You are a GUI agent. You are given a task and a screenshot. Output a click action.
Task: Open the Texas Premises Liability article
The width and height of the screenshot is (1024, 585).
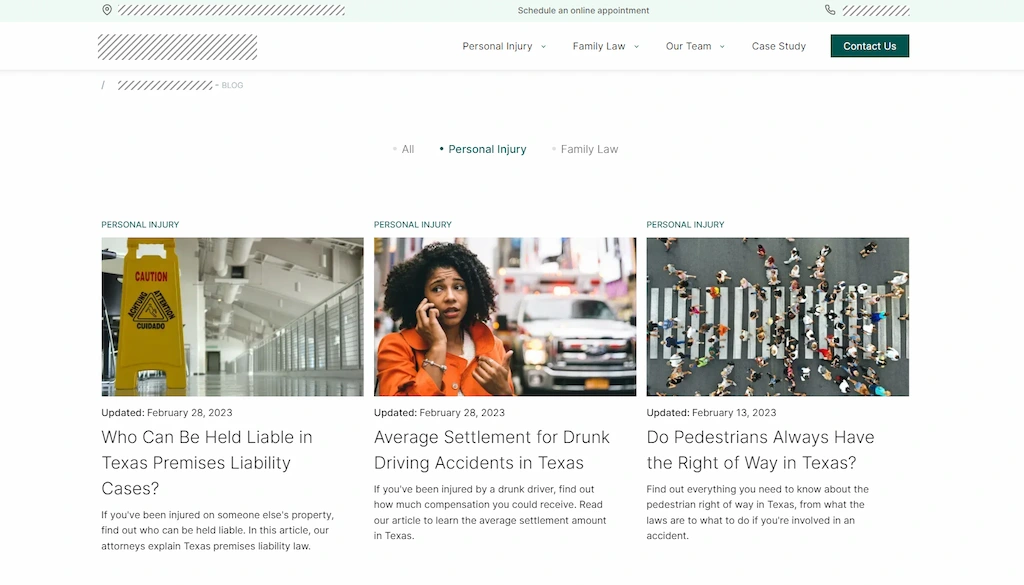(206, 462)
